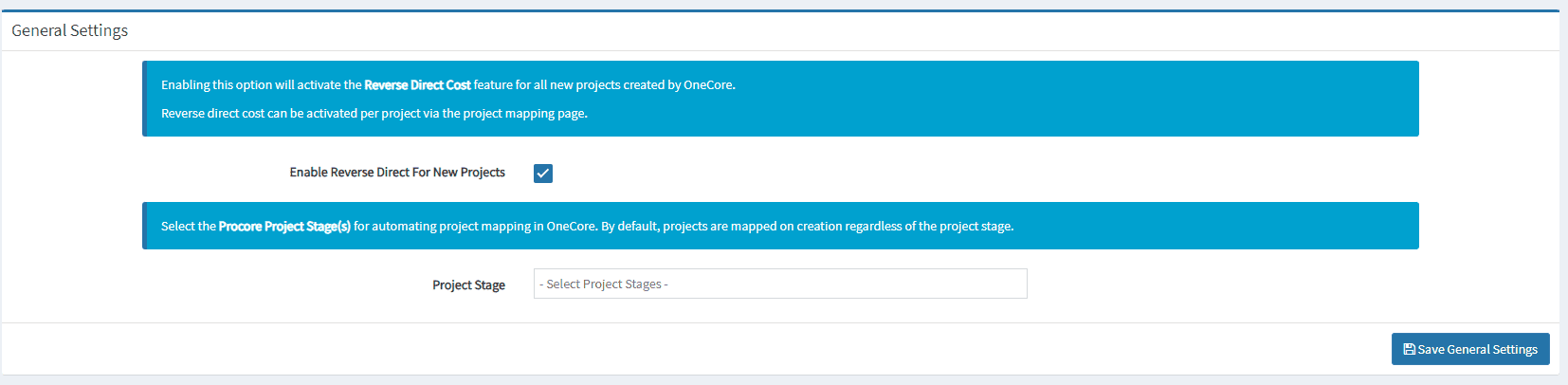Click the white checkmark in the checkbox

pyautogui.click(x=543, y=174)
